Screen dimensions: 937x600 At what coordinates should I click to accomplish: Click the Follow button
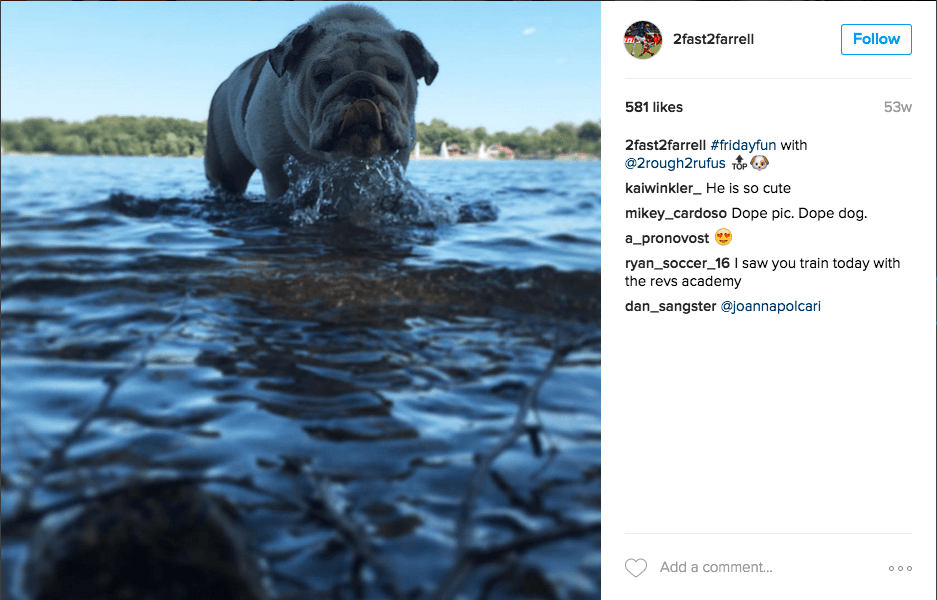pos(875,39)
